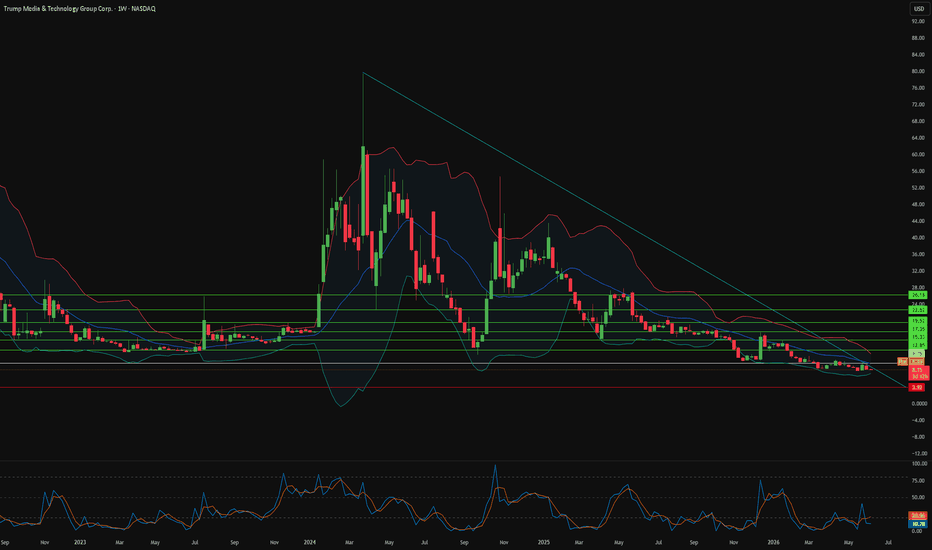
Task: Click the 92.00 price axis label
Action: coord(918,21)
